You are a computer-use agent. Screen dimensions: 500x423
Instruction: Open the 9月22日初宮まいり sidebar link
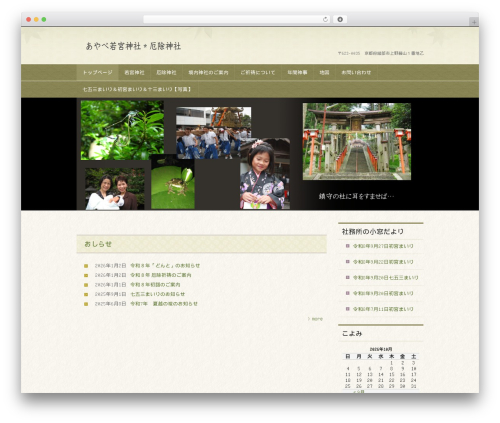(383, 262)
